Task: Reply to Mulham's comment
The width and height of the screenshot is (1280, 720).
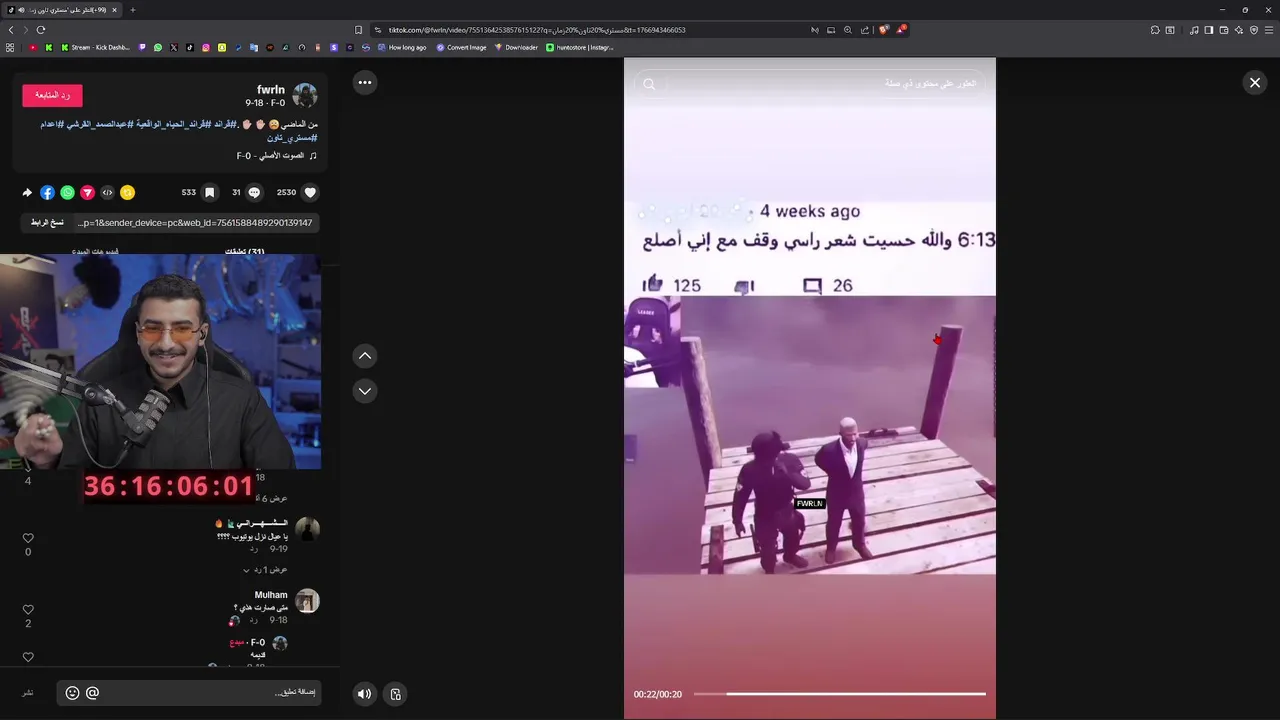Action: (x=253, y=620)
